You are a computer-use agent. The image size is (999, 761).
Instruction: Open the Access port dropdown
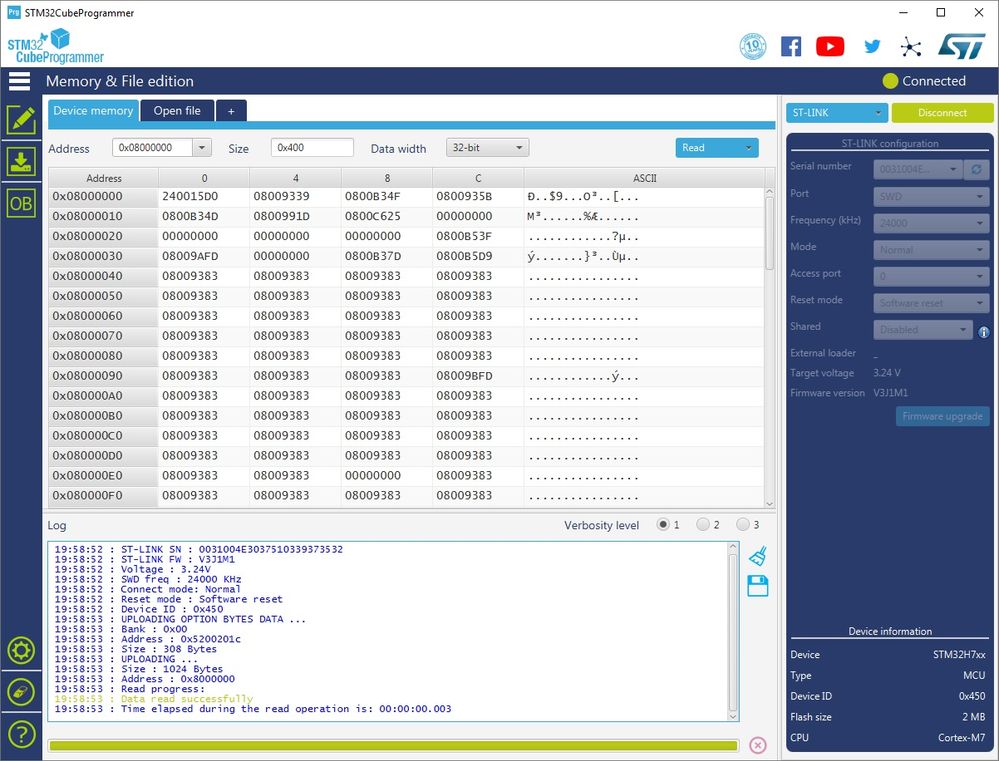pos(931,276)
